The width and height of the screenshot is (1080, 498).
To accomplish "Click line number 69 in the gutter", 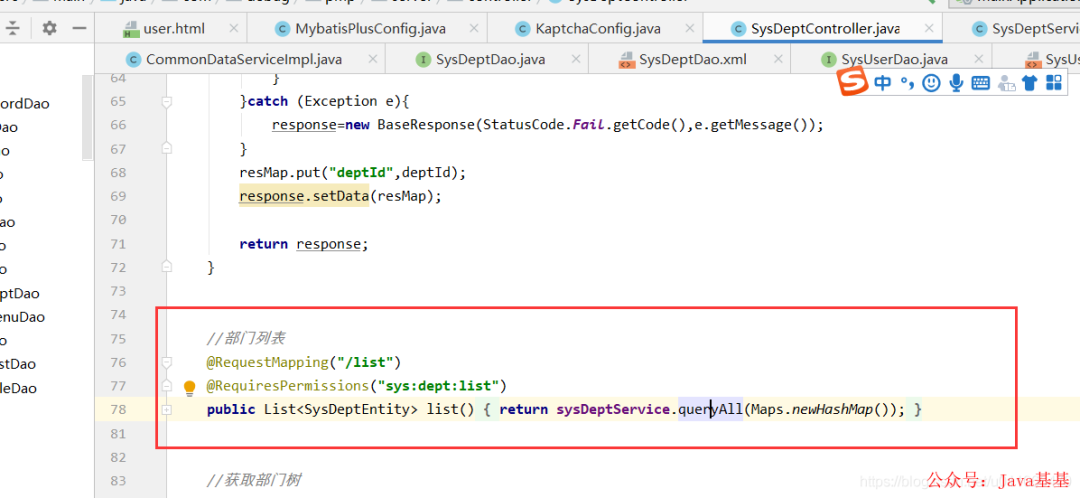I will click(x=118, y=196).
